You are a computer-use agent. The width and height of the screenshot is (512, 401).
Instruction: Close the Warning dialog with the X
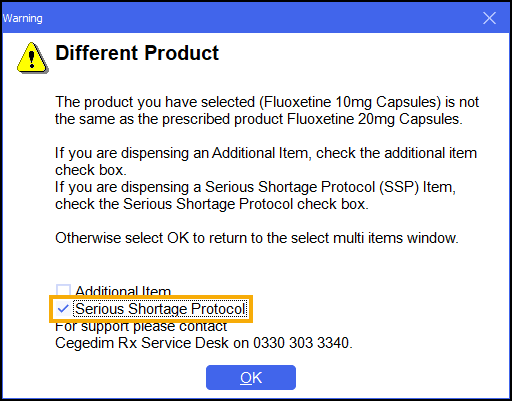click(x=489, y=18)
